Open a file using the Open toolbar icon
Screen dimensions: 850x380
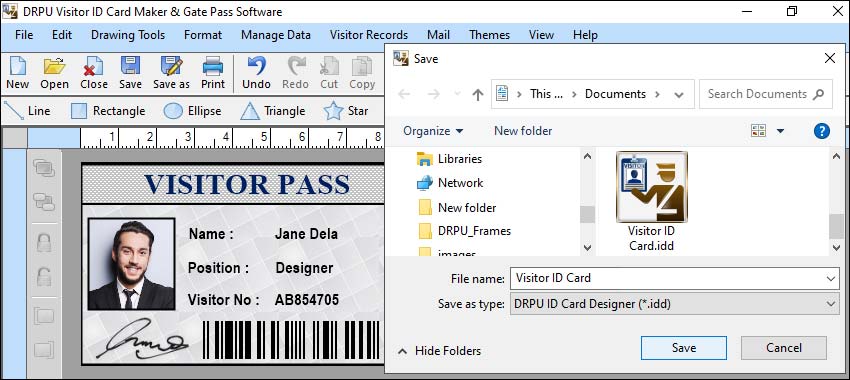coord(54,73)
